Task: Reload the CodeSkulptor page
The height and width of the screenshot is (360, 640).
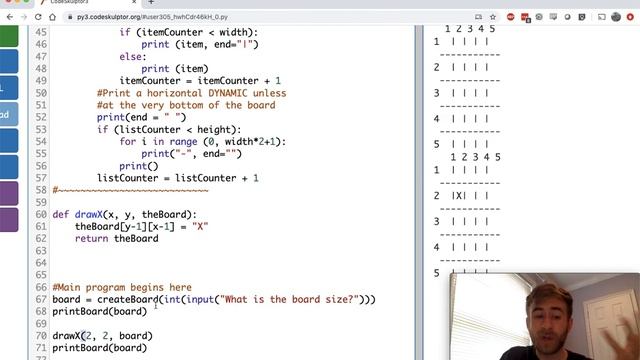Action: 38,17
